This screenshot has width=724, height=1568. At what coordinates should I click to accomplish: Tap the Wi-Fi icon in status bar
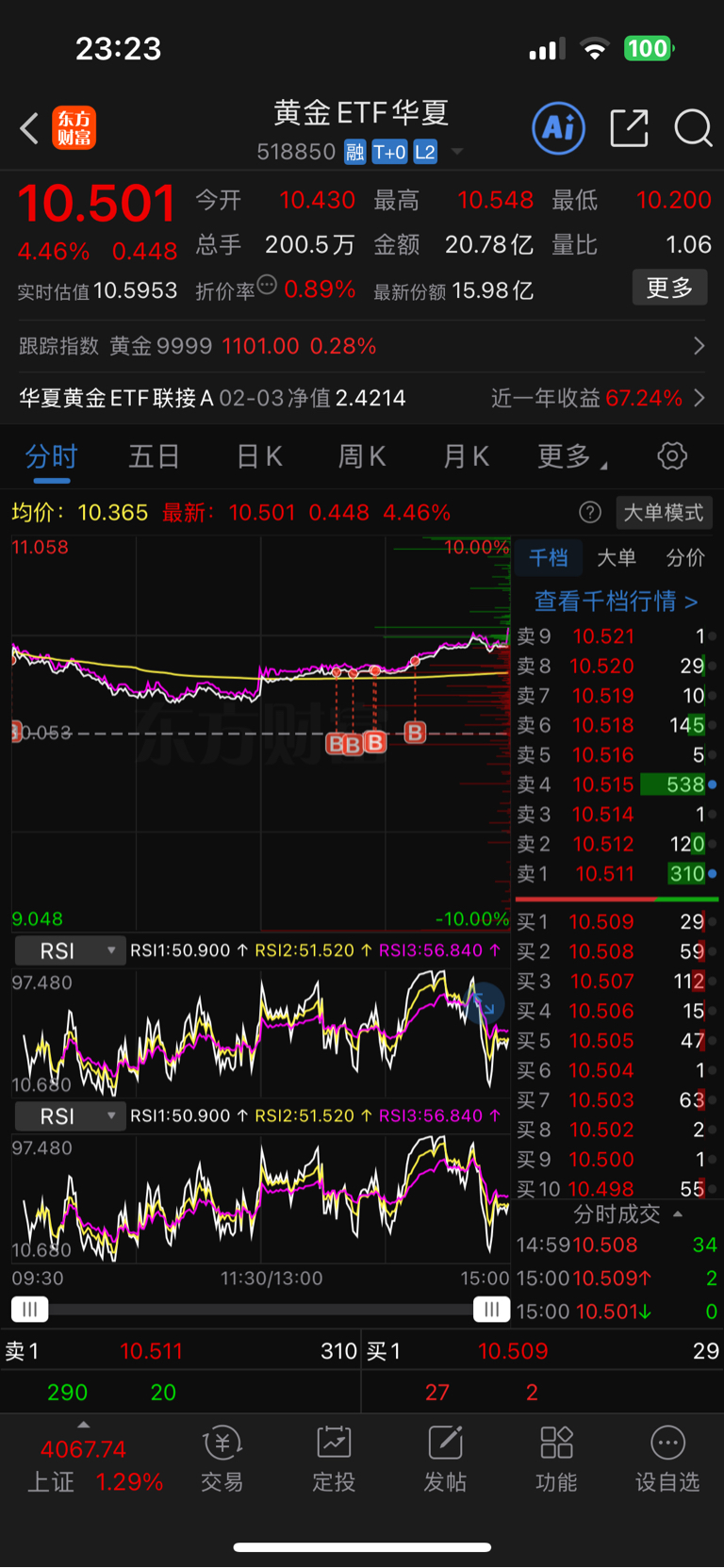(x=595, y=49)
